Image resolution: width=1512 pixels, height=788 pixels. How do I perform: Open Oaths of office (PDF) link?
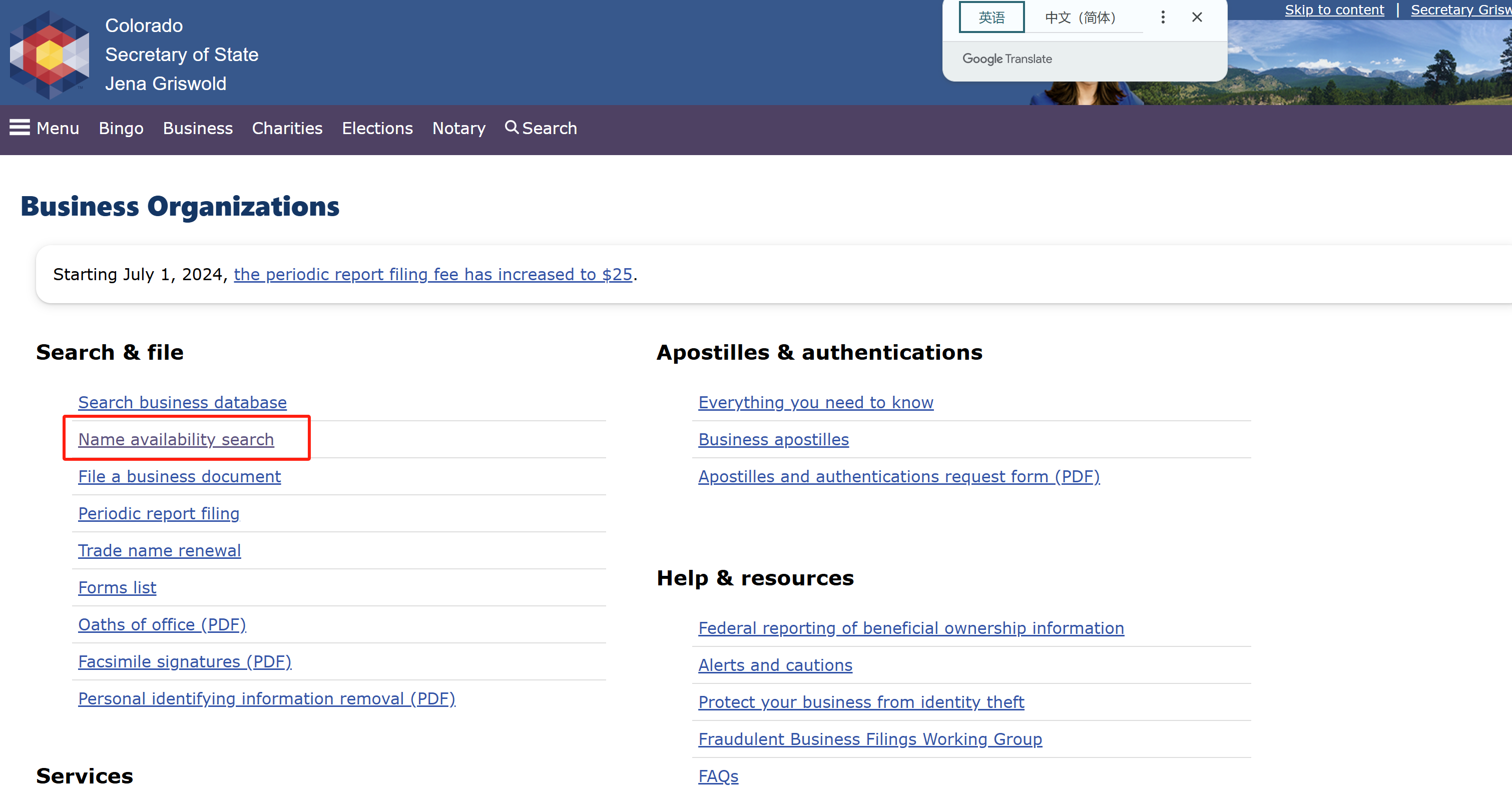[162, 624]
